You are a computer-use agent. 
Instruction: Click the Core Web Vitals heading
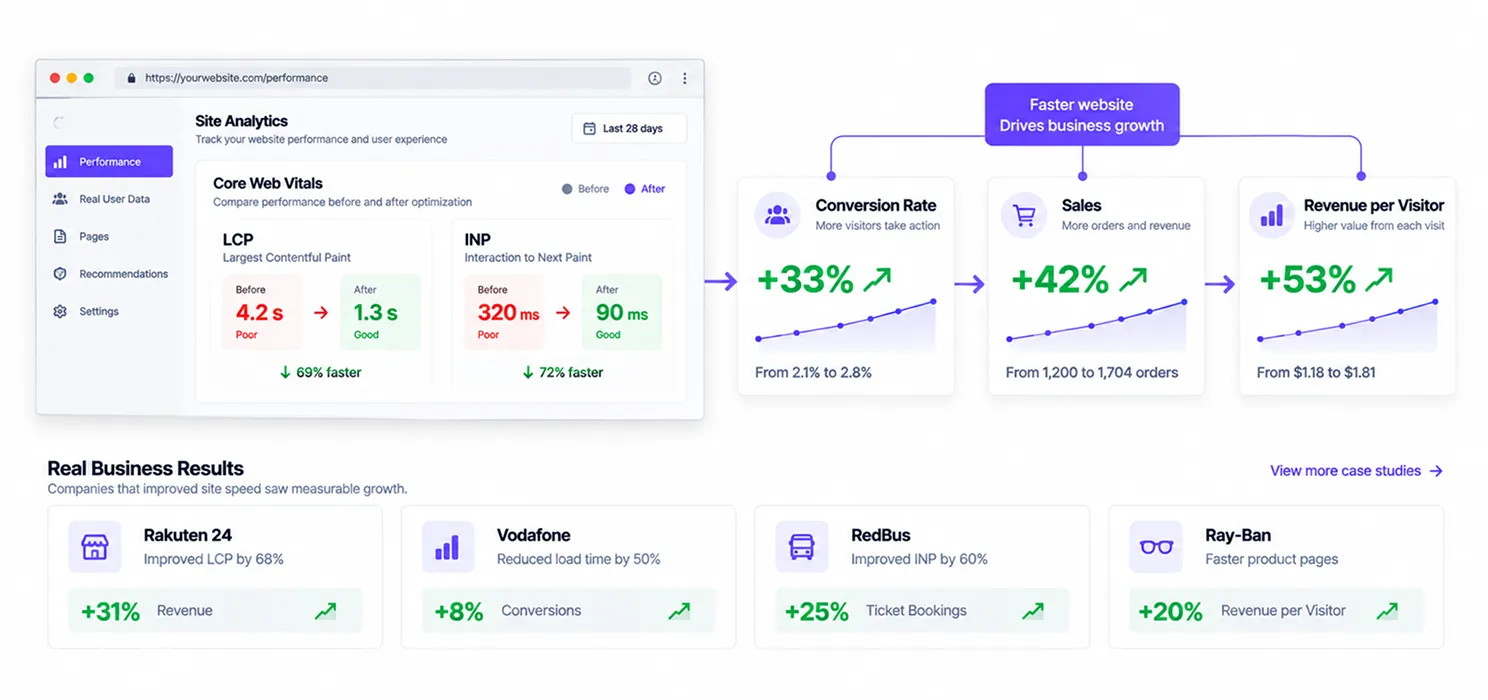pos(268,184)
